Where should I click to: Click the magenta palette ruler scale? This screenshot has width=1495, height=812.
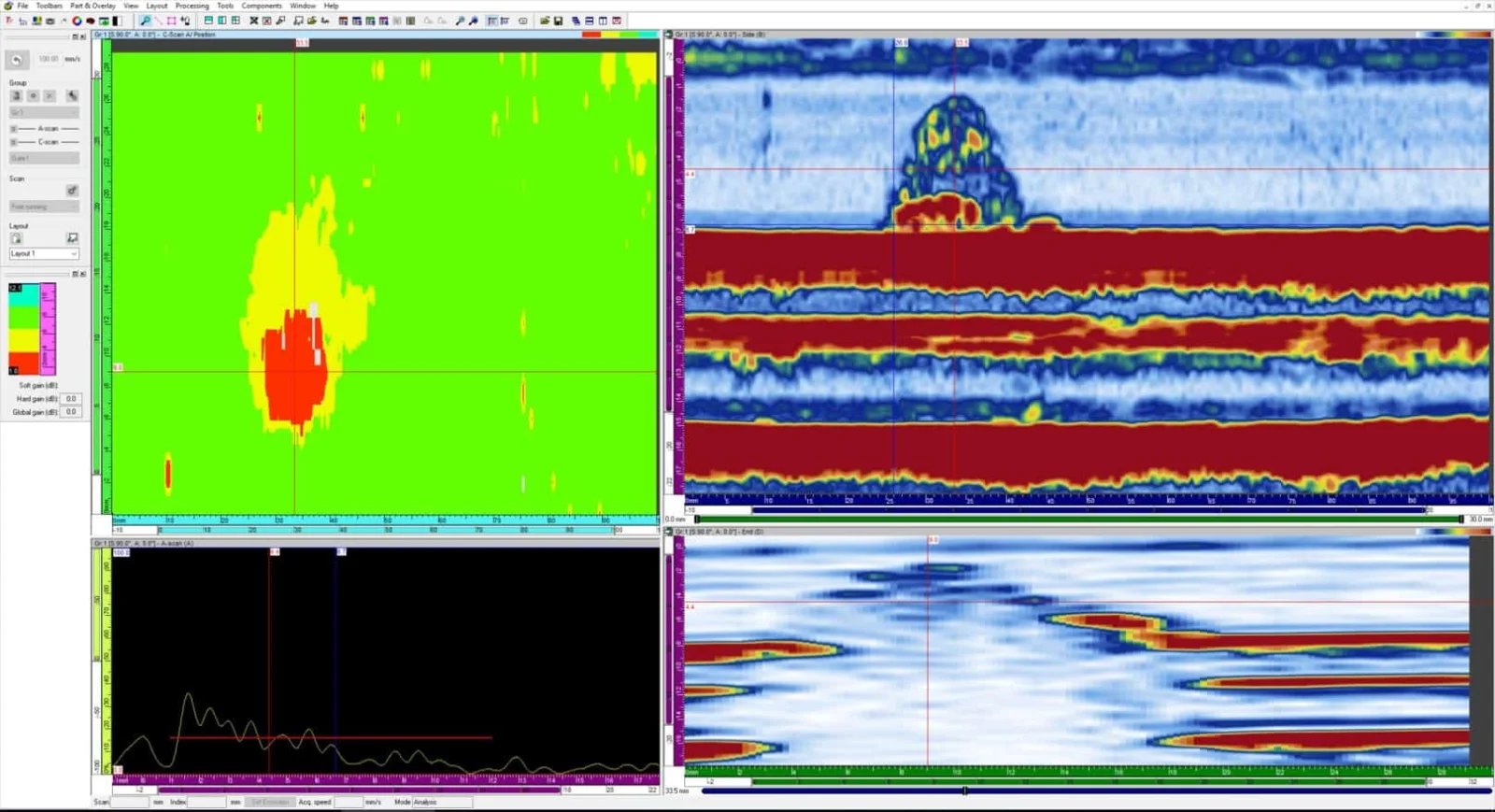(48, 329)
